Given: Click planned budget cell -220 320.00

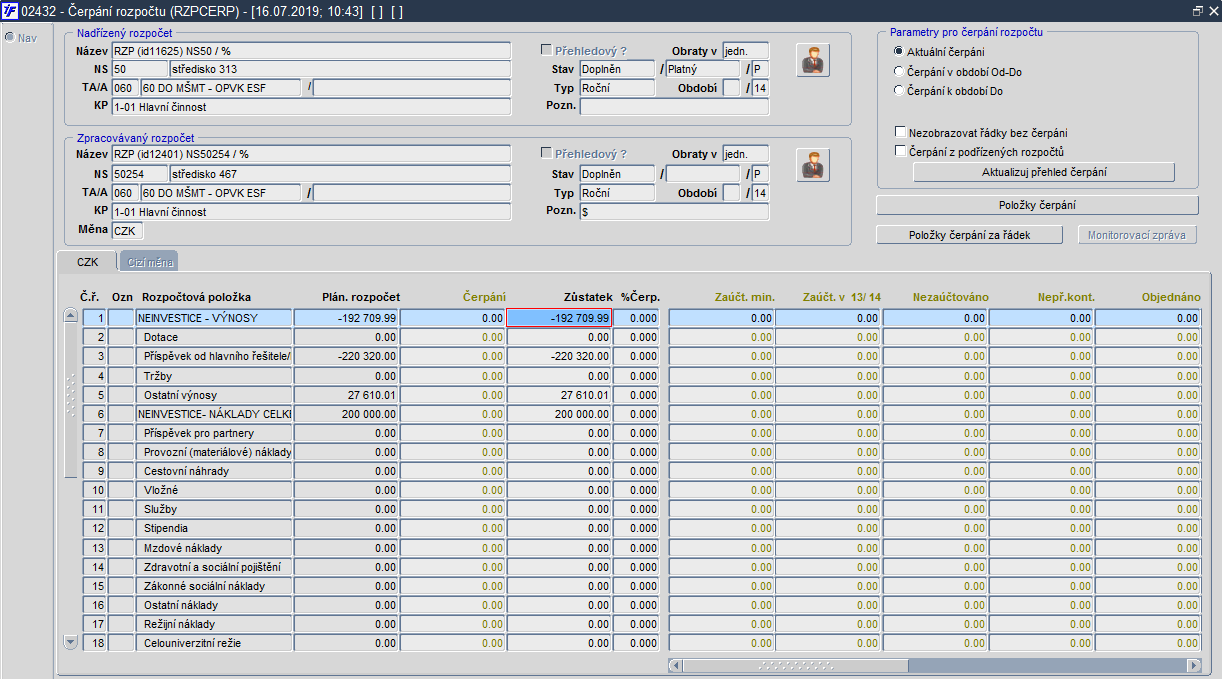Looking at the screenshot, I should click(347, 356).
